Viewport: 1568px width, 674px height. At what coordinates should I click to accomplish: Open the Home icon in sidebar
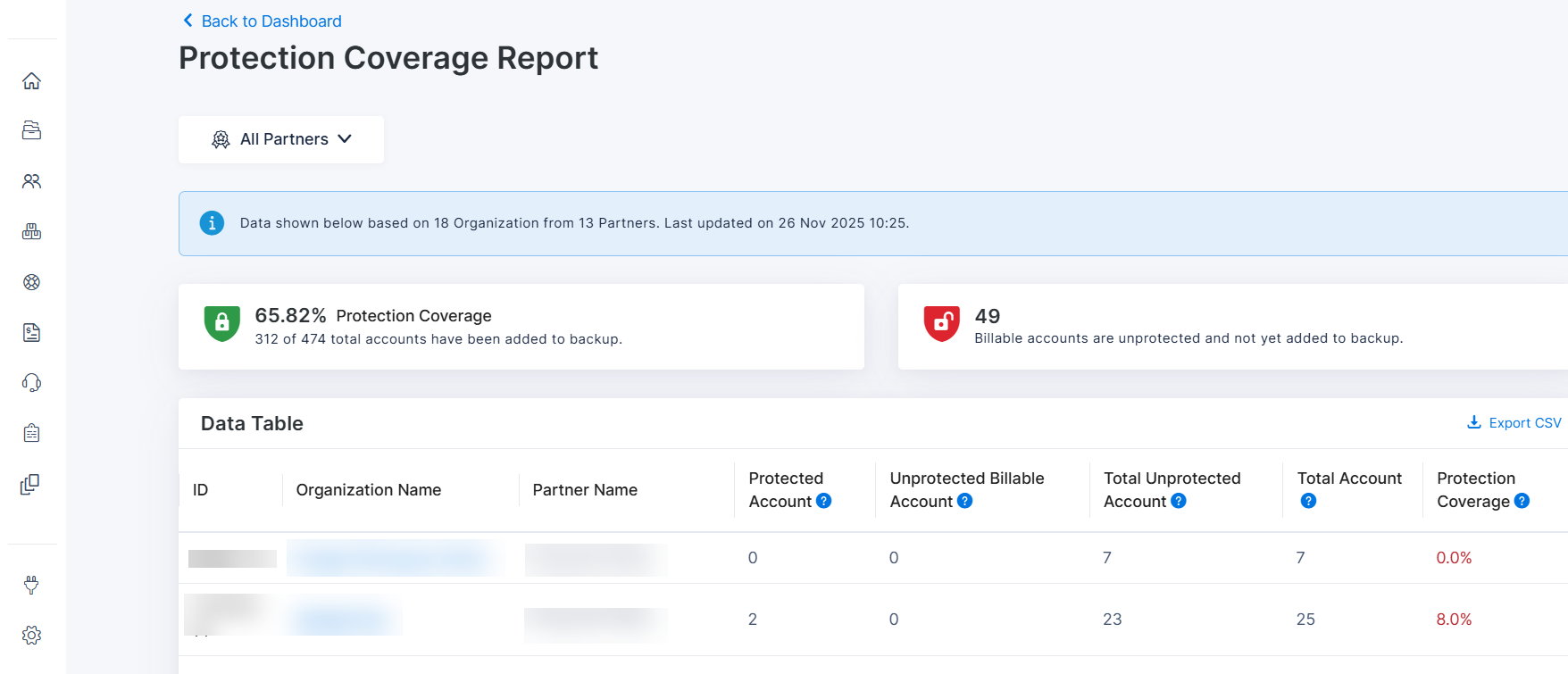(x=31, y=81)
